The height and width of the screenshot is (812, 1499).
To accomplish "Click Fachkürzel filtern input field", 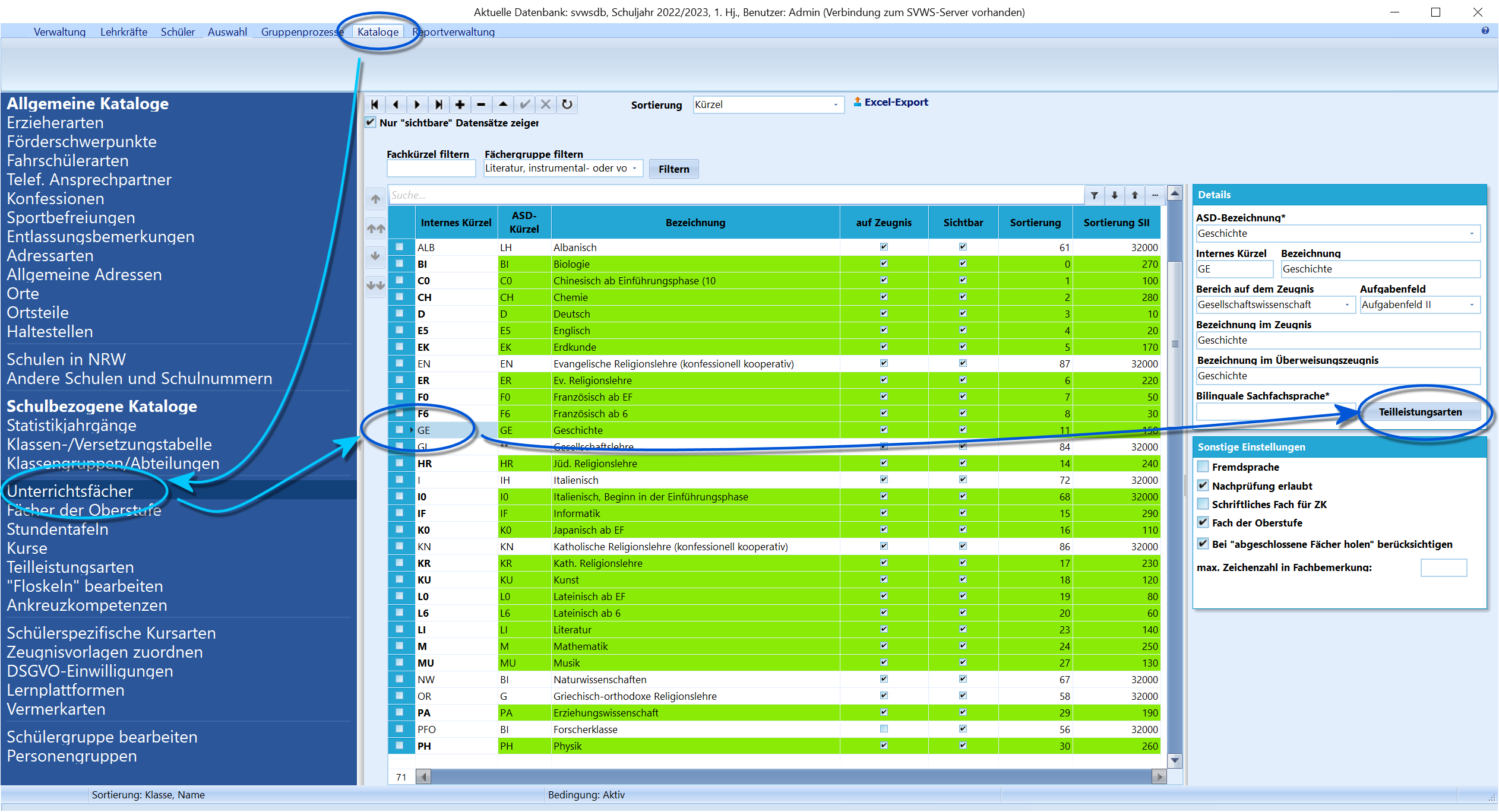I will click(x=431, y=169).
